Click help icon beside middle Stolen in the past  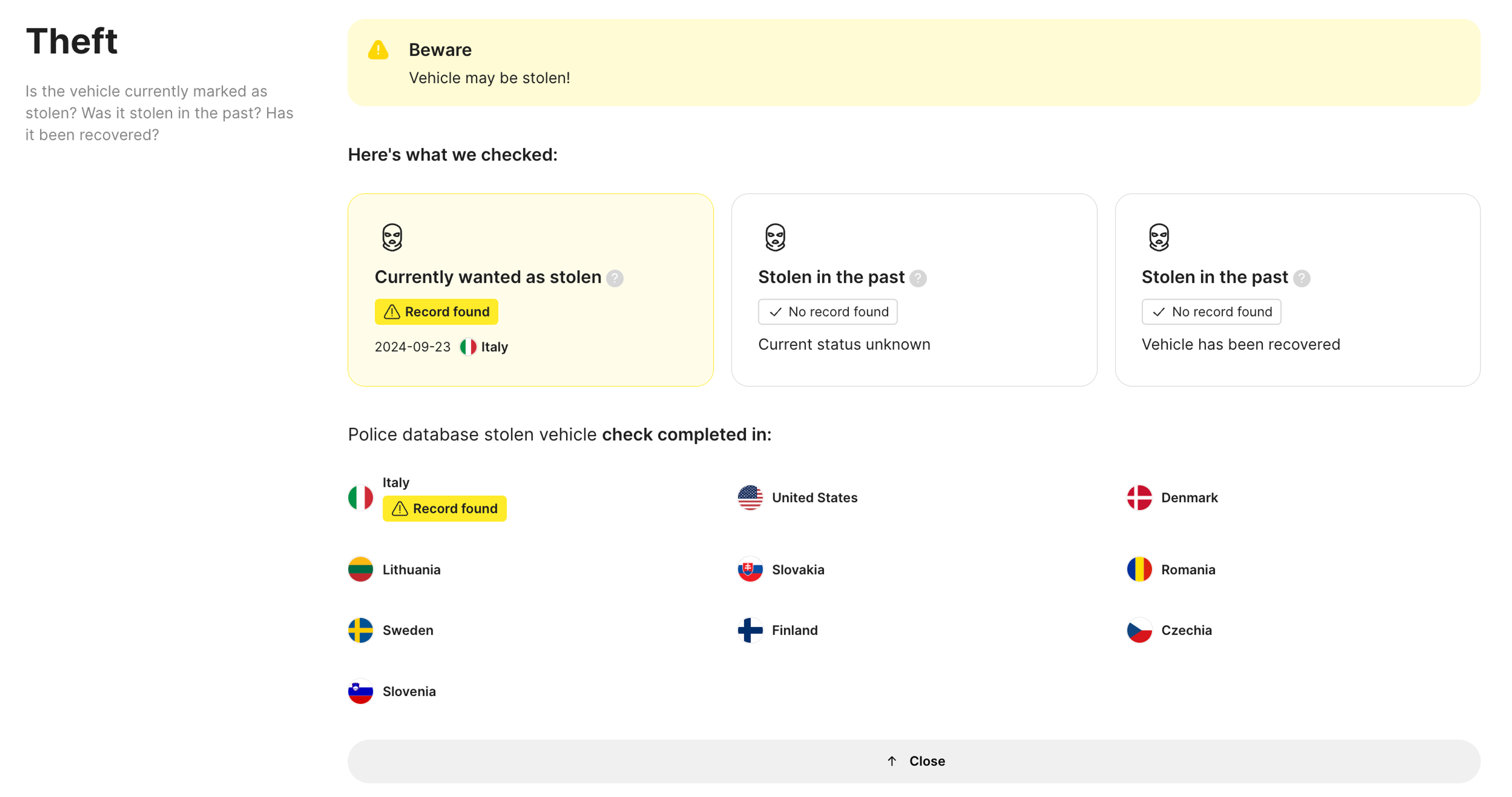pos(918,278)
